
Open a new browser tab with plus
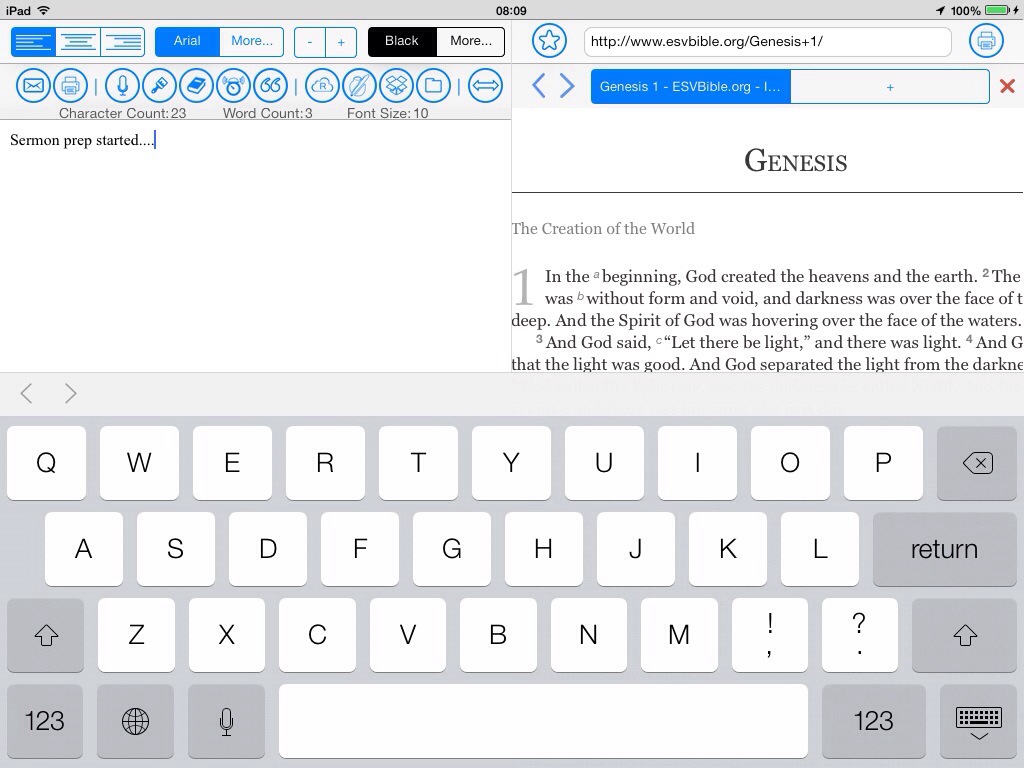tap(889, 87)
